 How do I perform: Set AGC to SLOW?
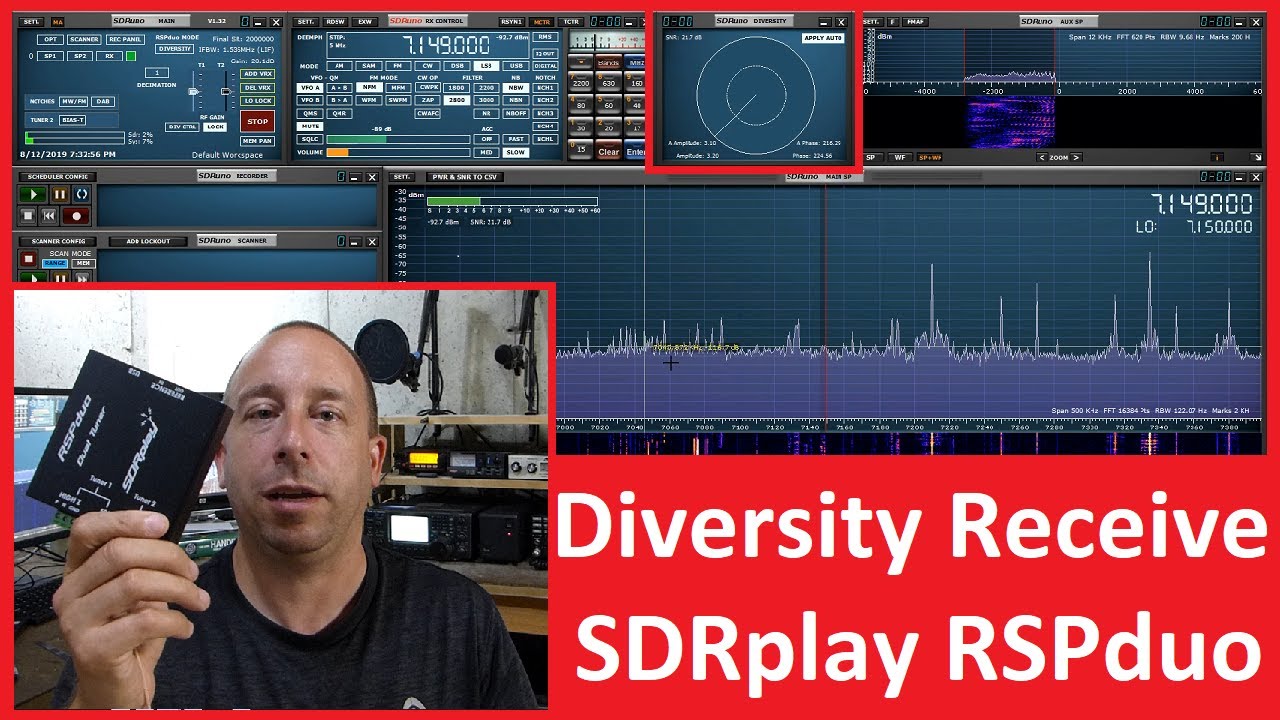point(516,152)
